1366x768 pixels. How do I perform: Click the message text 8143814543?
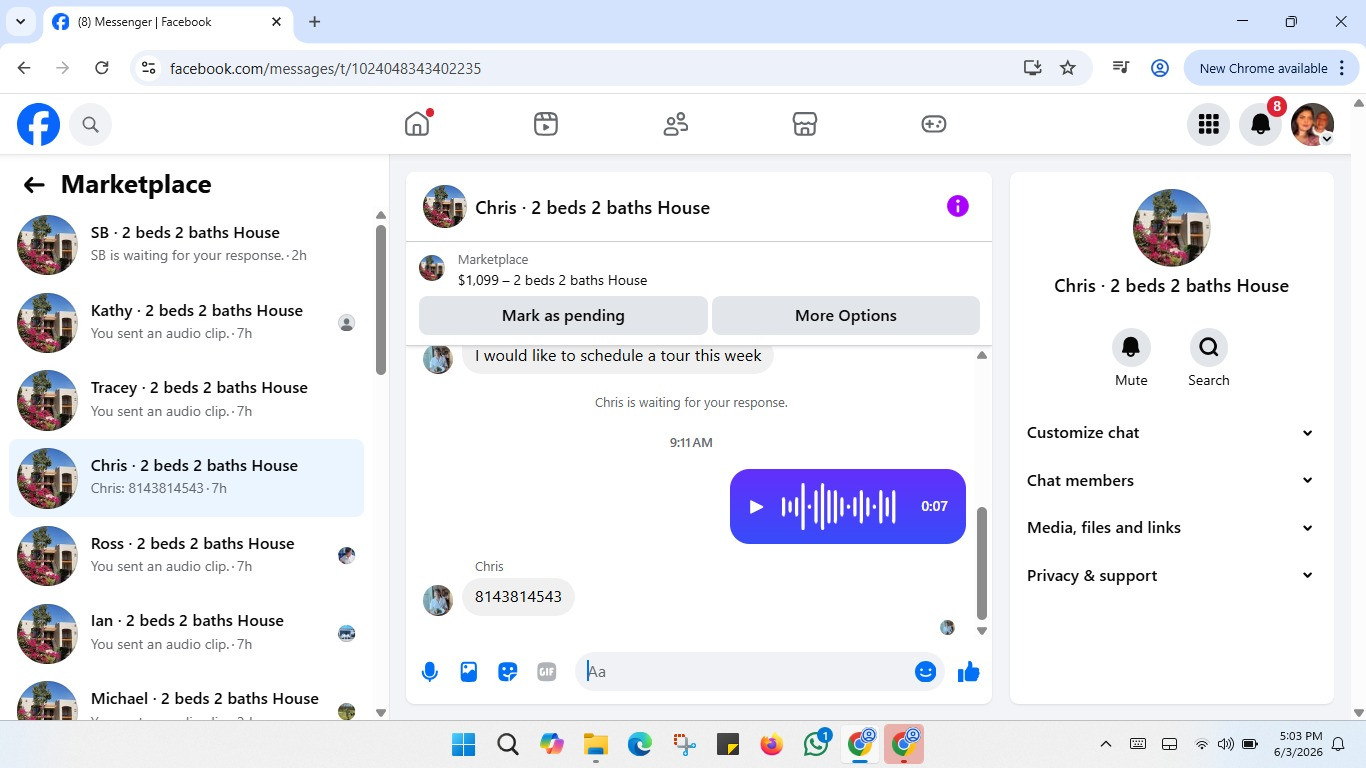[x=518, y=597]
